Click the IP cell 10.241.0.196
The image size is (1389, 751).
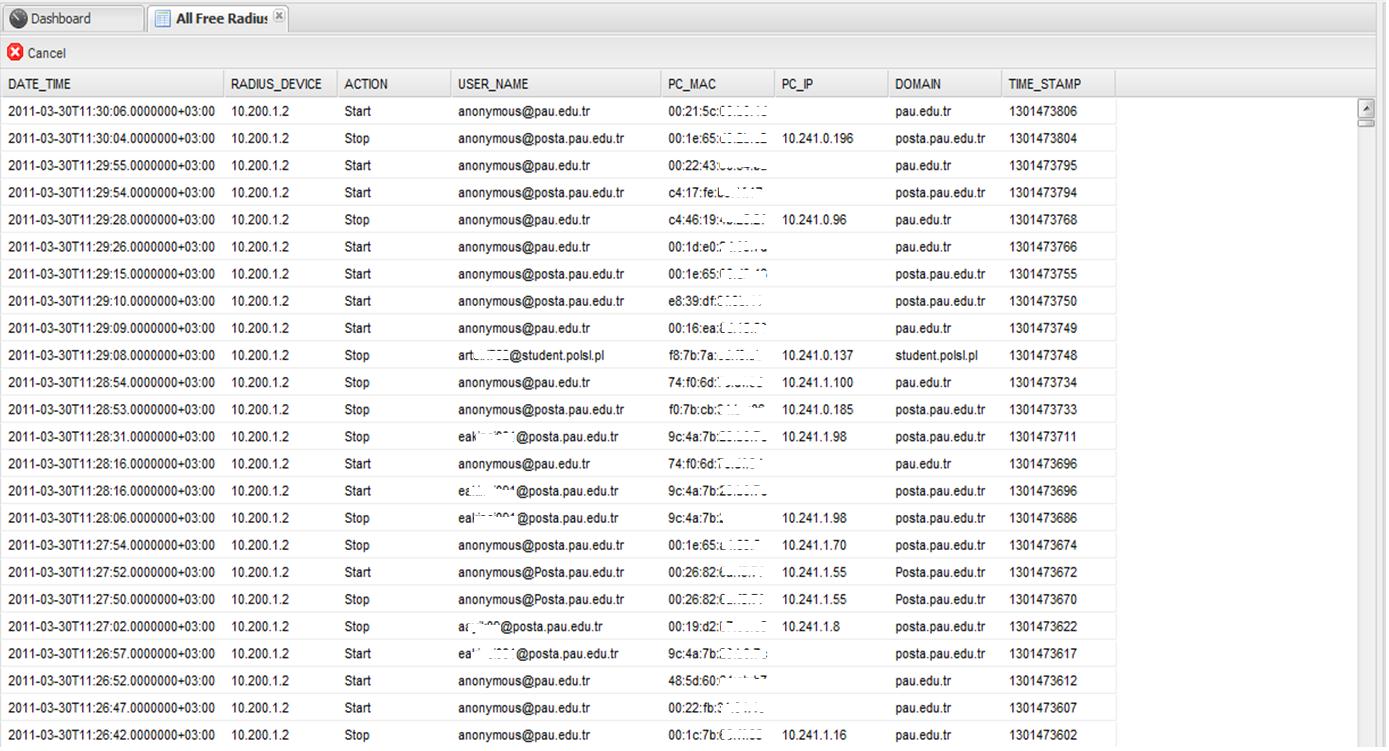(x=818, y=138)
